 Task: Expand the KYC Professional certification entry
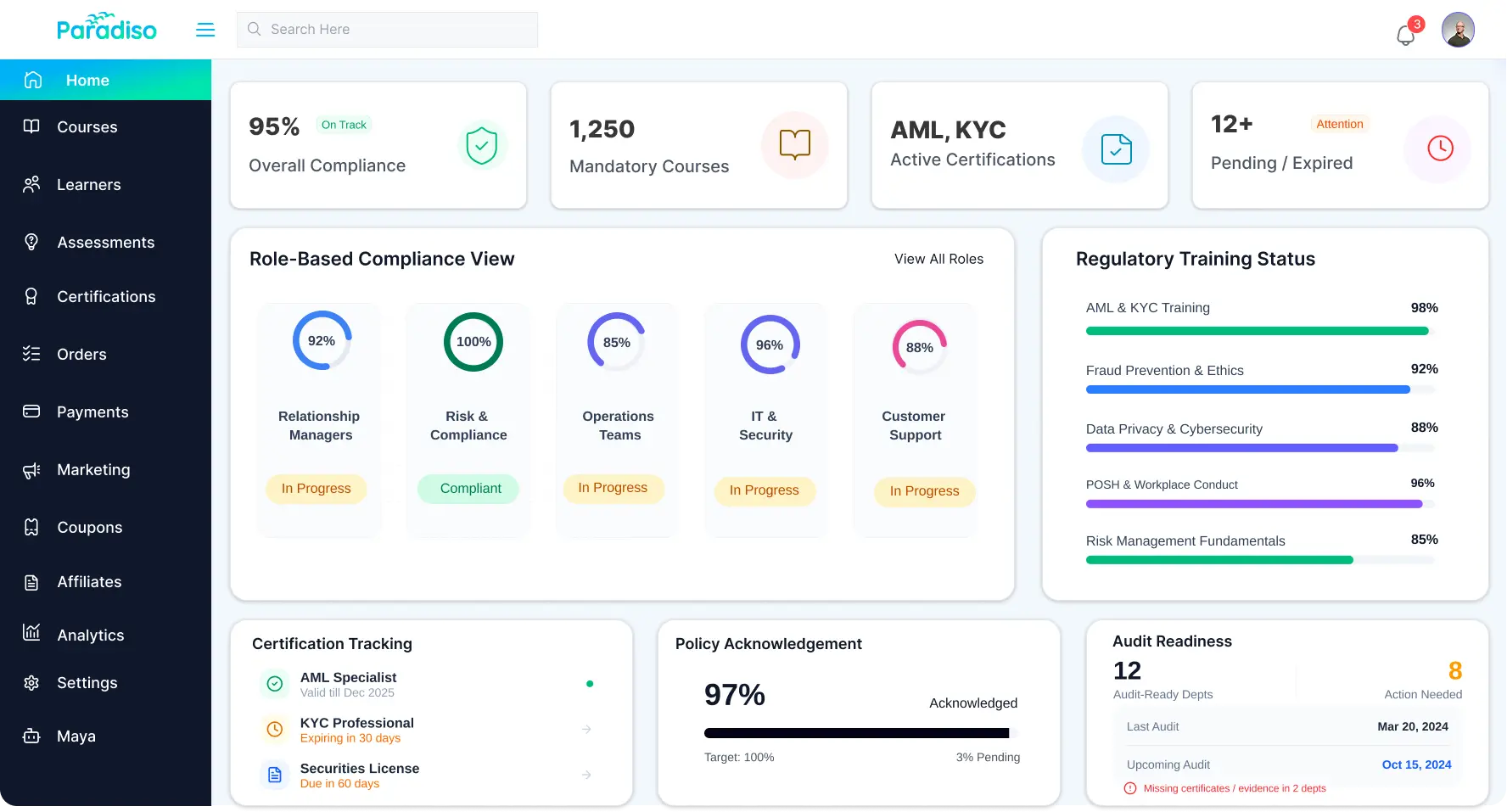tap(586, 729)
